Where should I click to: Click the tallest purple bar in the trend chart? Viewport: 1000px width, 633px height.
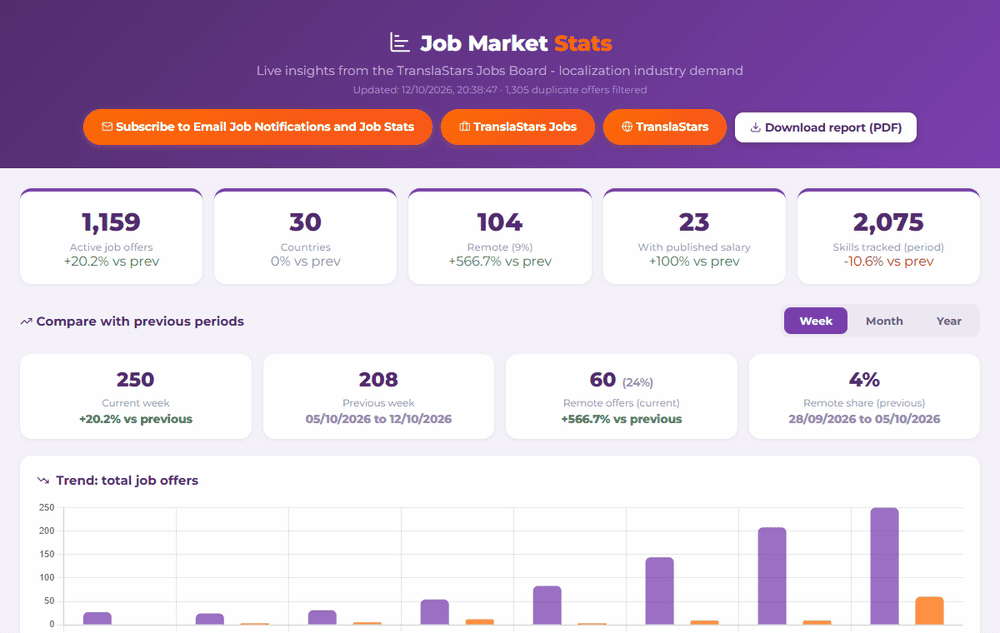click(885, 566)
